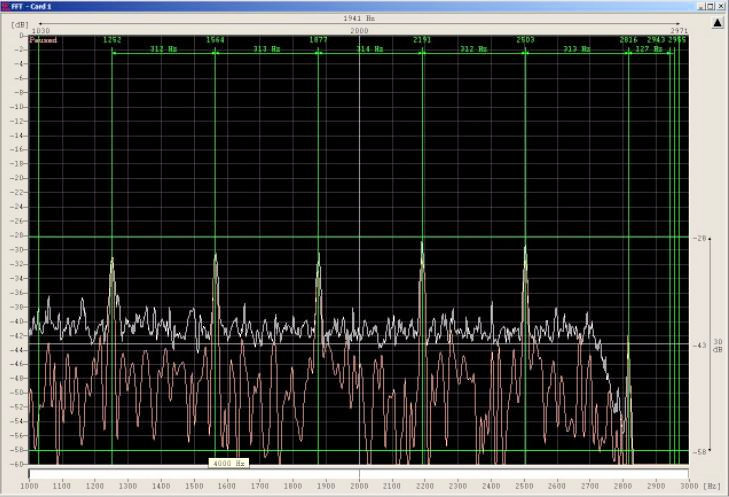Viewport: 729px width, 497px height.
Task: Click the -43 dB midpoint level label
Action: click(x=701, y=345)
